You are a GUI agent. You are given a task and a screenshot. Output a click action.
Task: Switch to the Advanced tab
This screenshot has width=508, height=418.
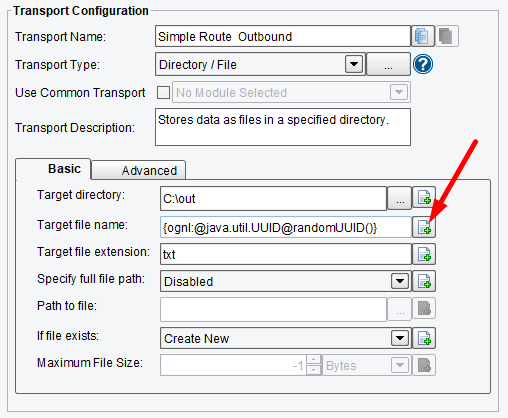[x=139, y=170]
